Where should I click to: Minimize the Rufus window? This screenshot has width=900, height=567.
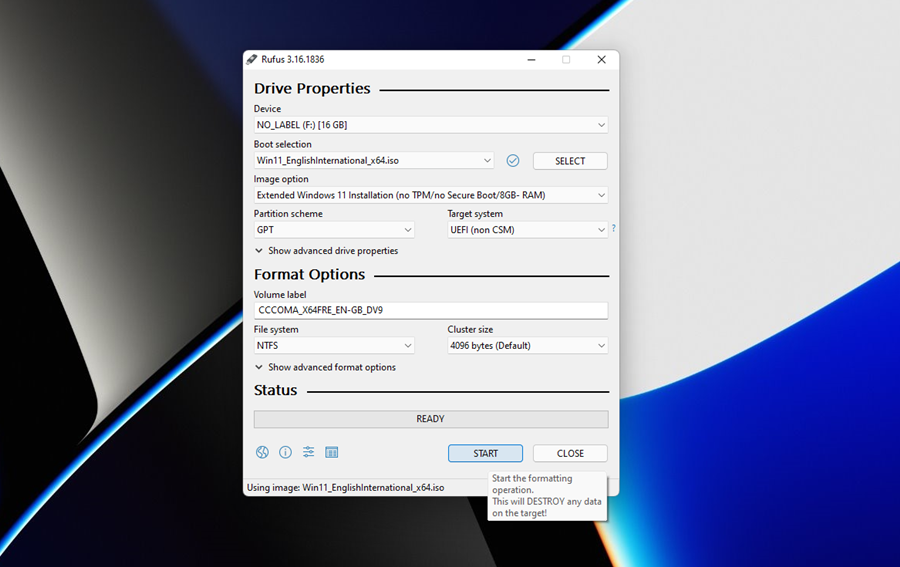532,60
